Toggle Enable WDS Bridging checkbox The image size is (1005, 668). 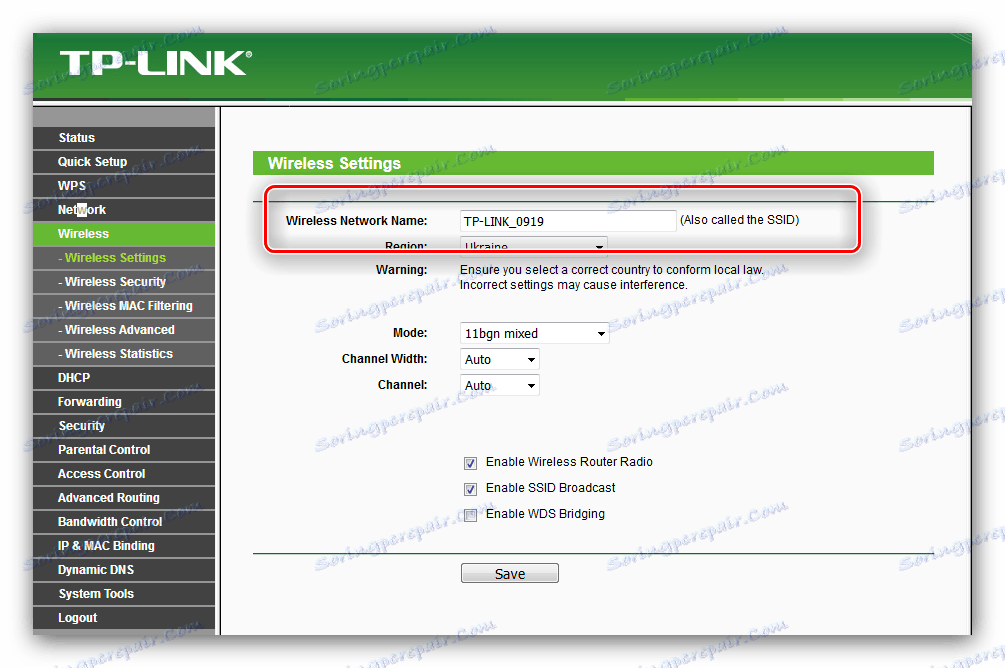click(x=470, y=515)
